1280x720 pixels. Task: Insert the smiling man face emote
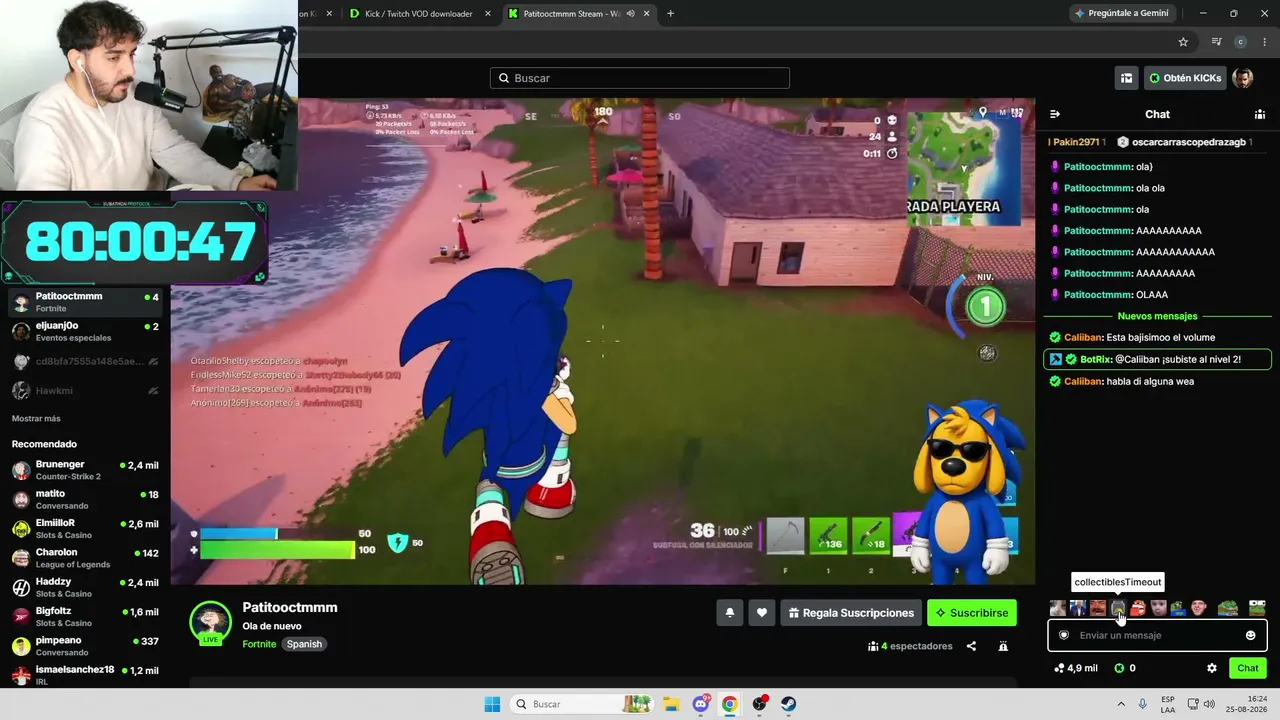(1198, 608)
